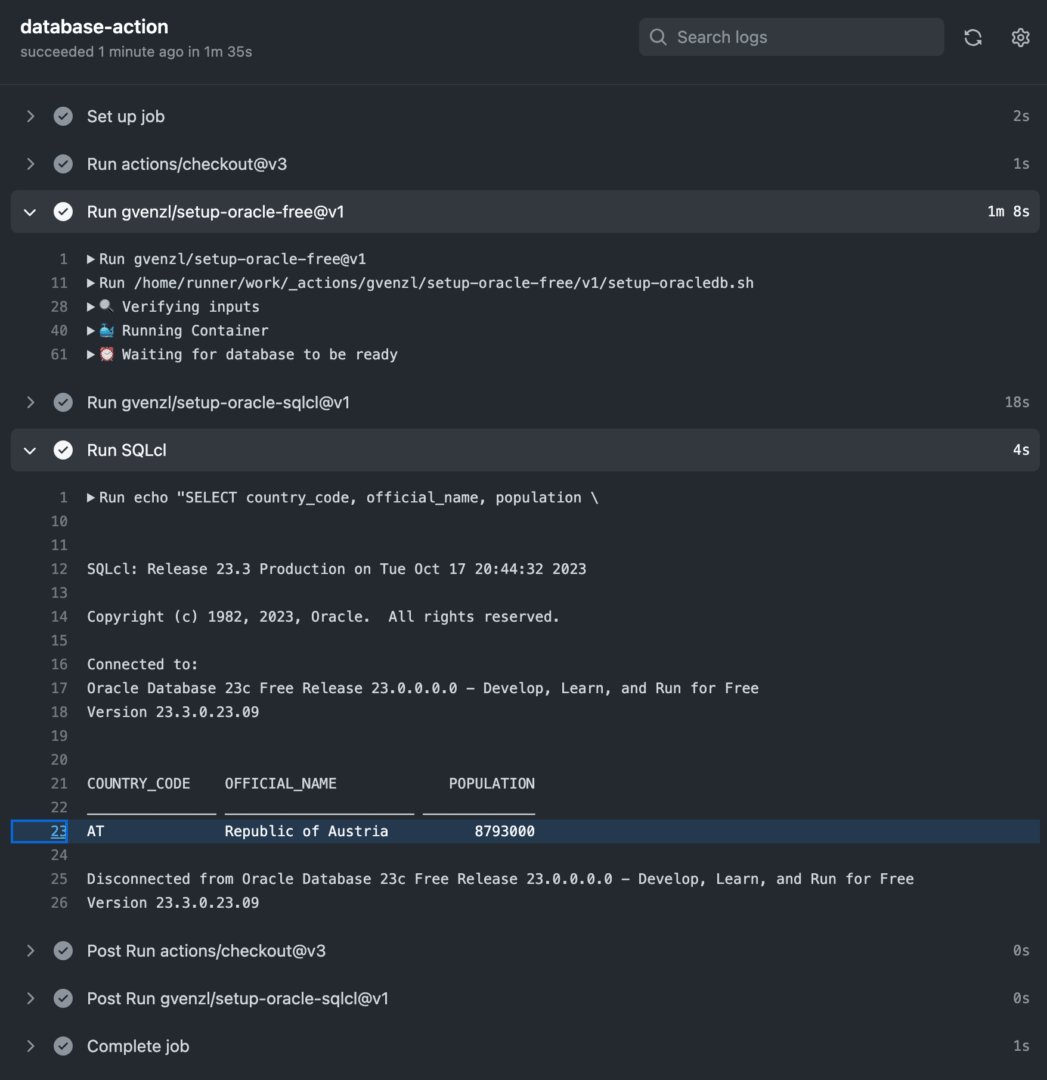
Task: Collapse the Run SQLcl step
Action: point(29,450)
